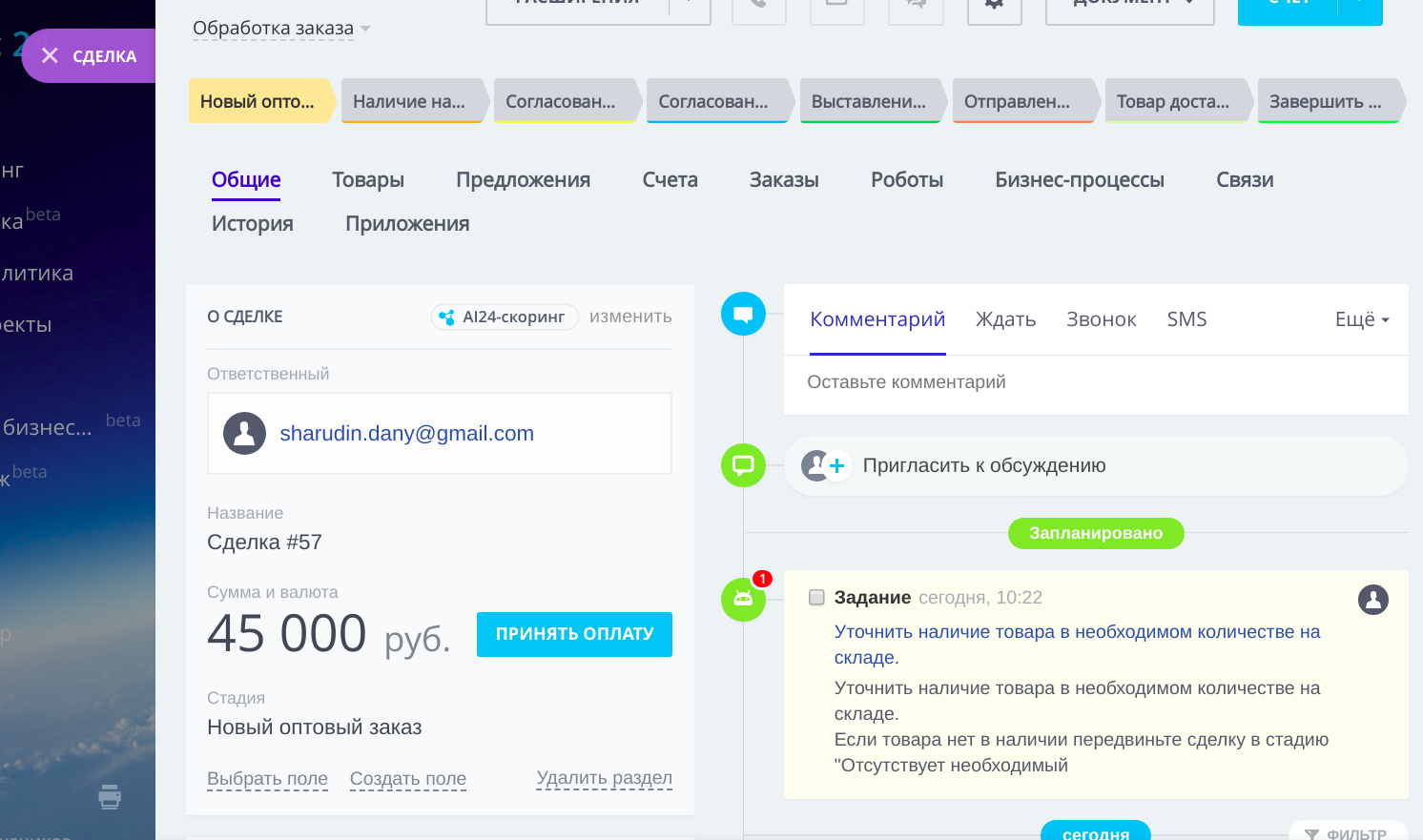Set stage to Наличие на...
The image size is (1423, 840).
click(415, 101)
